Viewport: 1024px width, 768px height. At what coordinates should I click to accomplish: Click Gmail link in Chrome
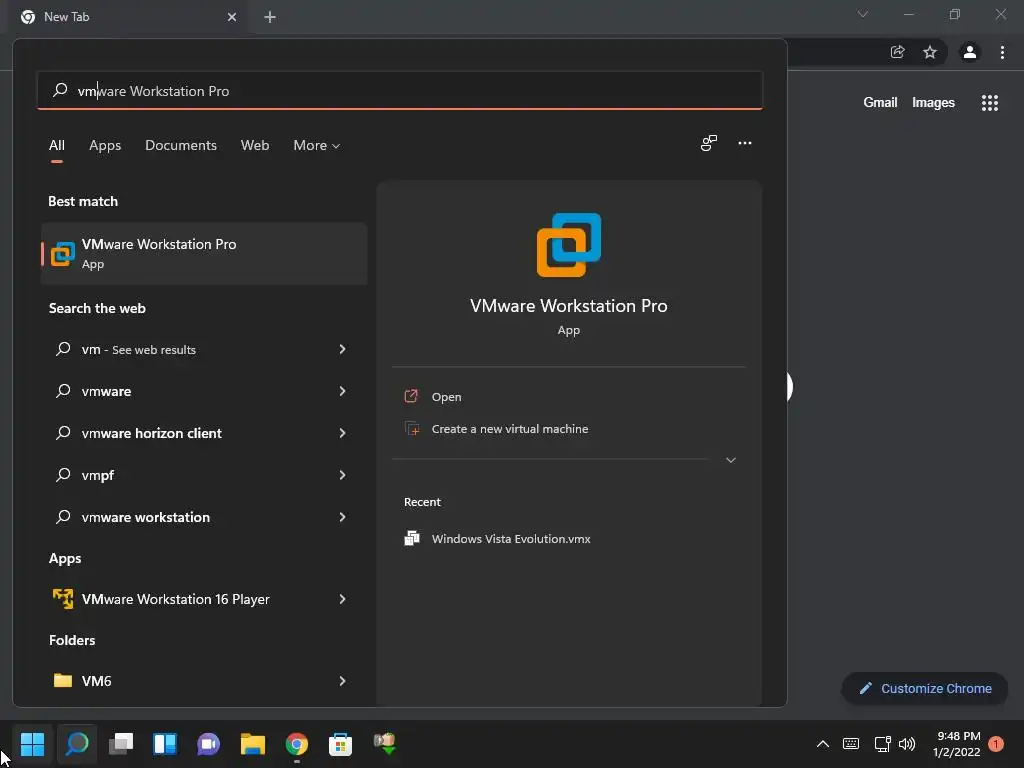[x=880, y=103]
